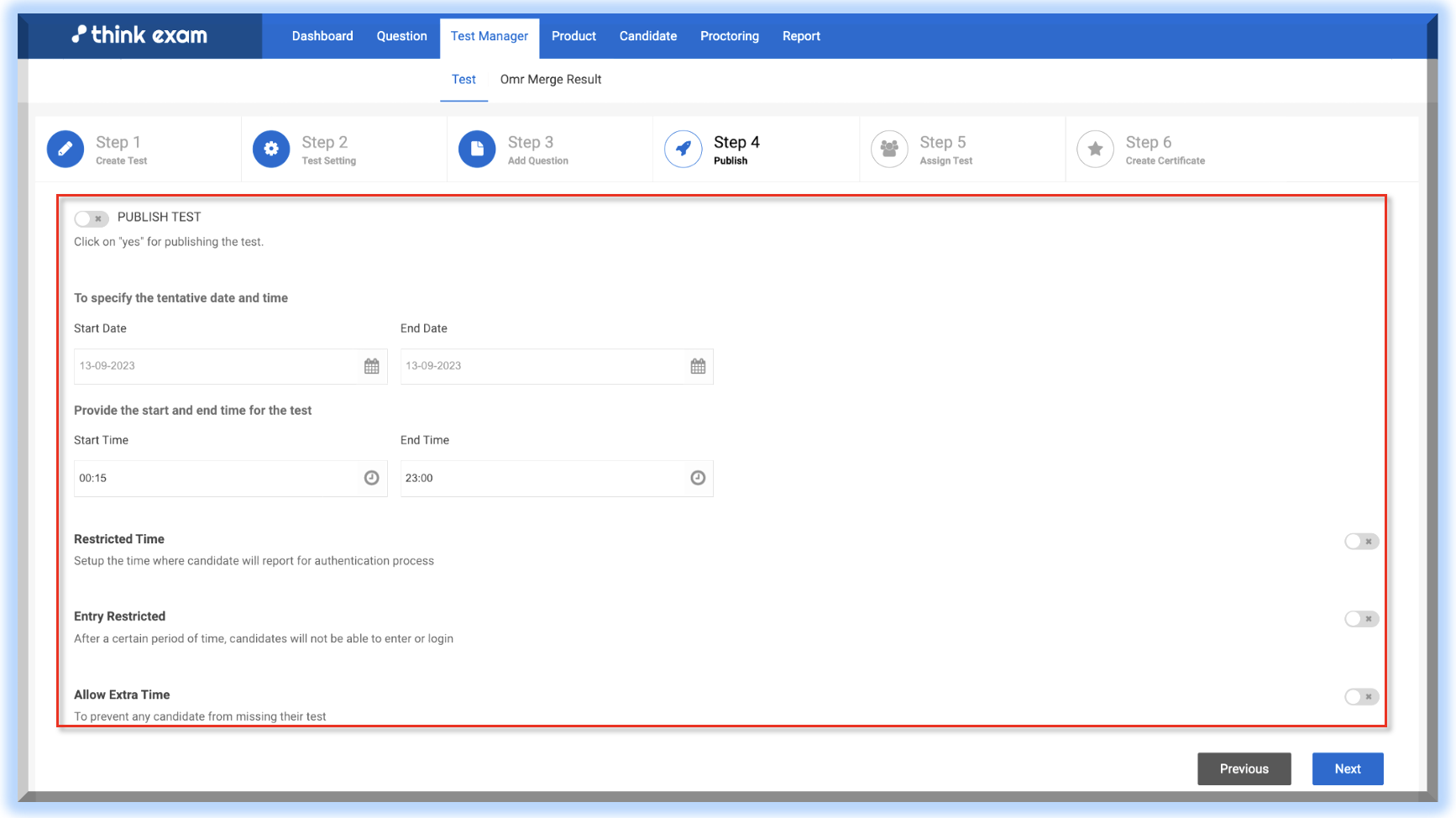Open the Start Date calendar icon
Viewport: 1456px width, 818px height.
click(372, 366)
